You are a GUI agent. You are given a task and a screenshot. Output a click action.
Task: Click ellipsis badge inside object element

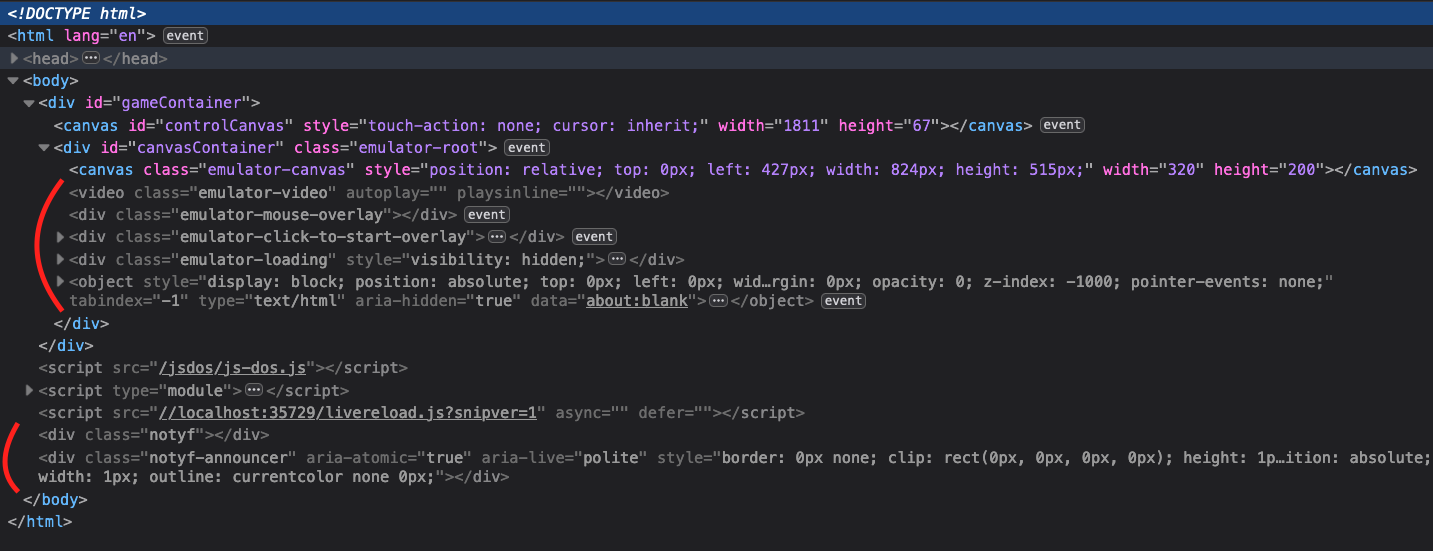[x=718, y=301]
